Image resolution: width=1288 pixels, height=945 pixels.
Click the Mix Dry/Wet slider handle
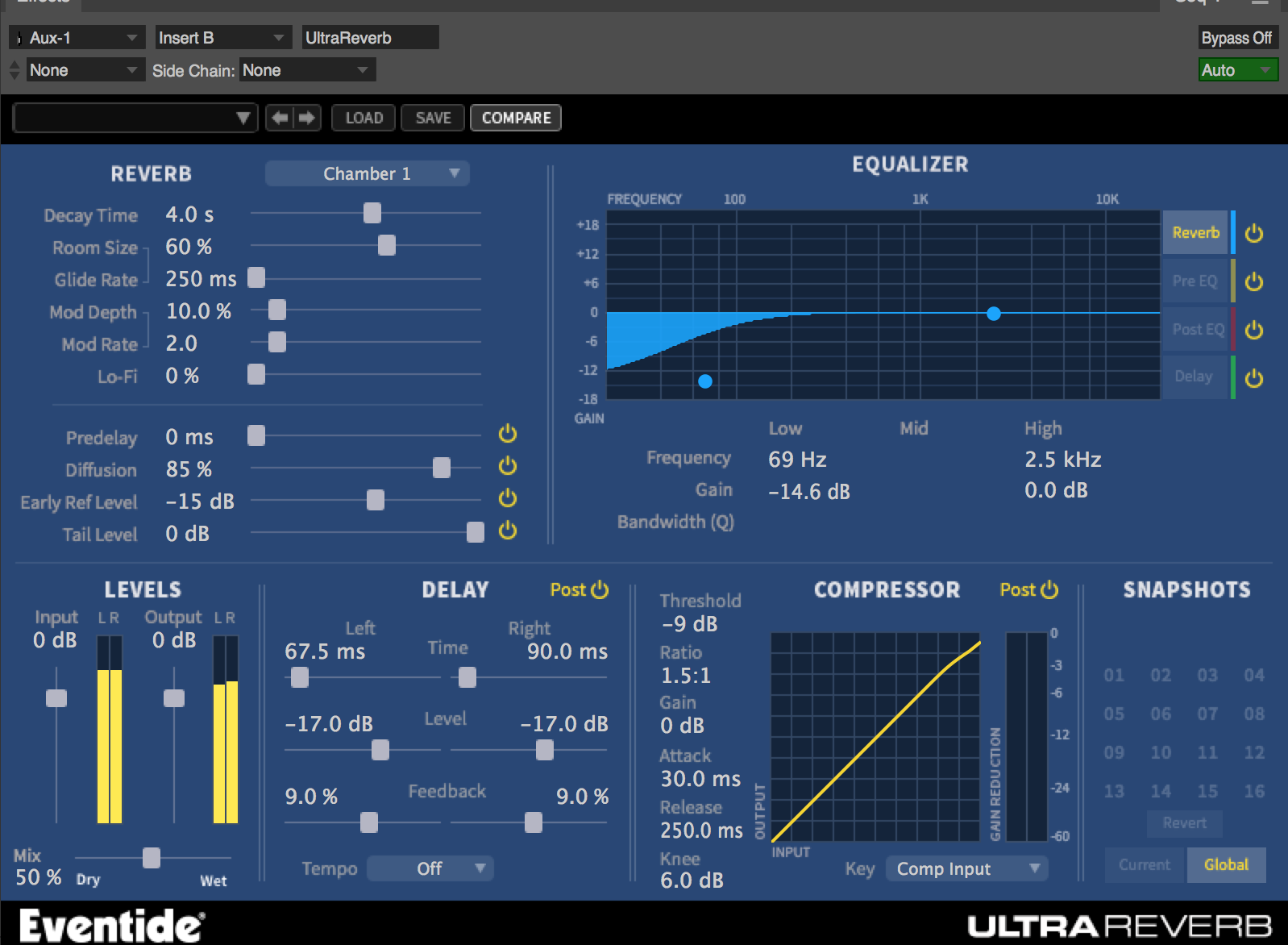pos(152,858)
